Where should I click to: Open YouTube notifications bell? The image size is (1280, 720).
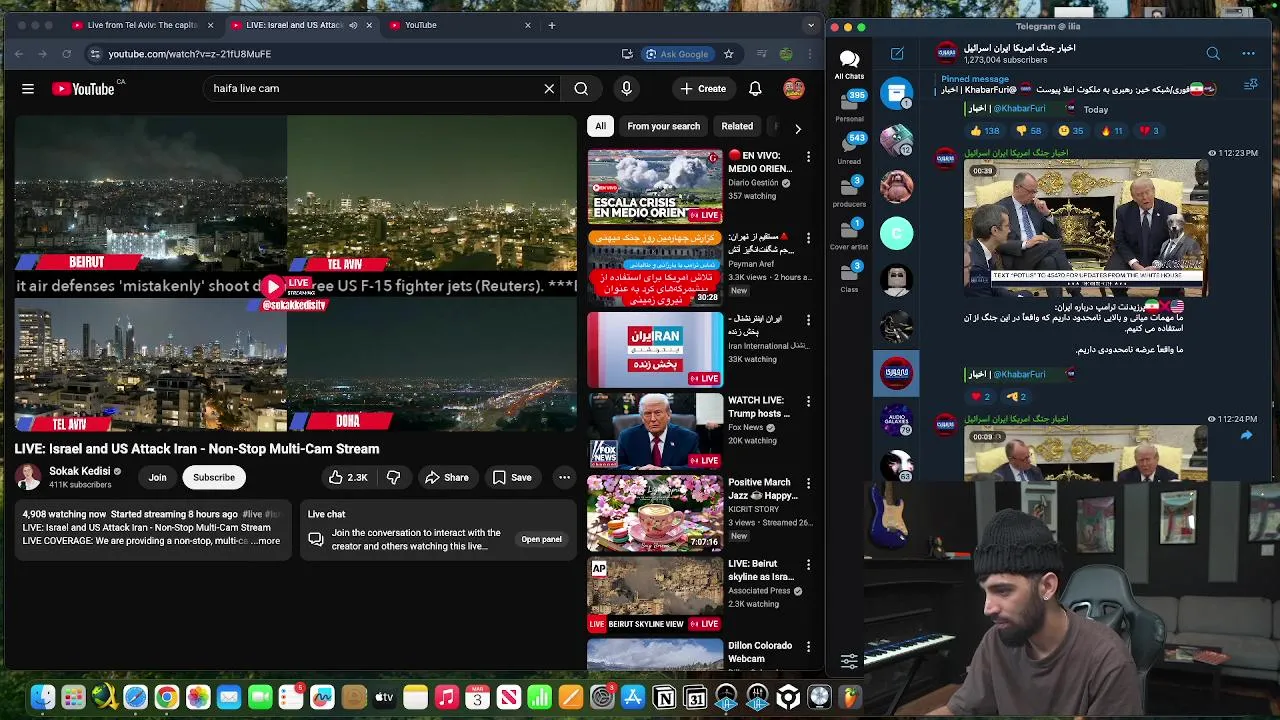pyautogui.click(x=755, y=89)
